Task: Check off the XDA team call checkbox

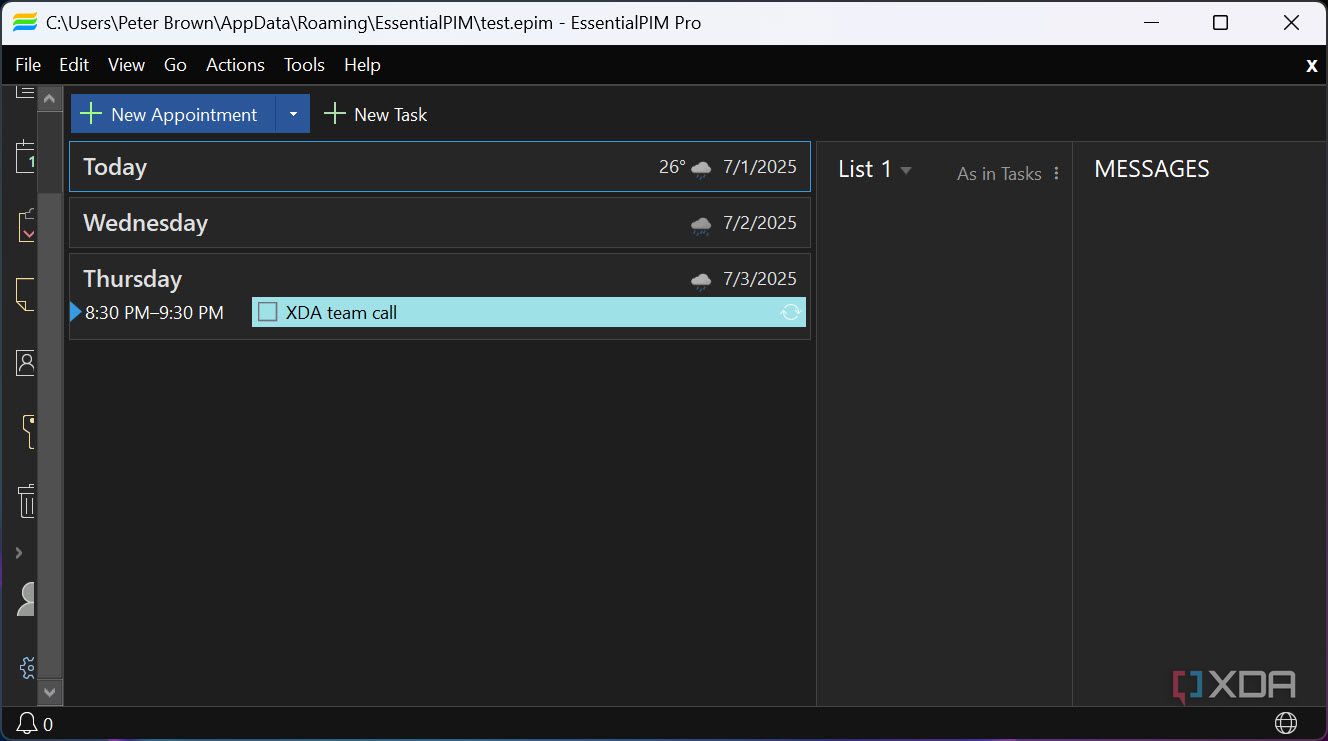Action: pos(267,312)
